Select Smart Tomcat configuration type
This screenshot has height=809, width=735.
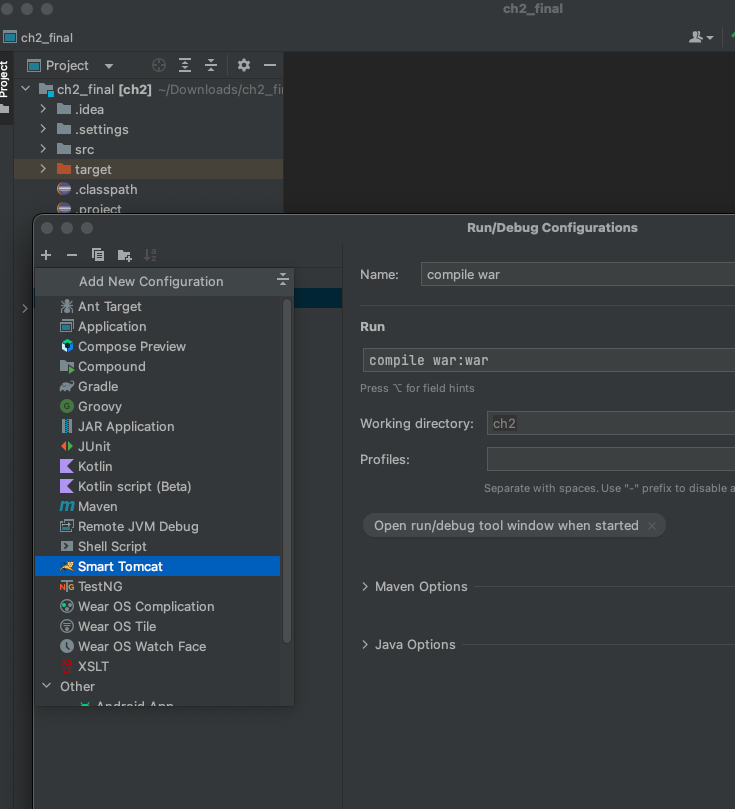point(157,567)
